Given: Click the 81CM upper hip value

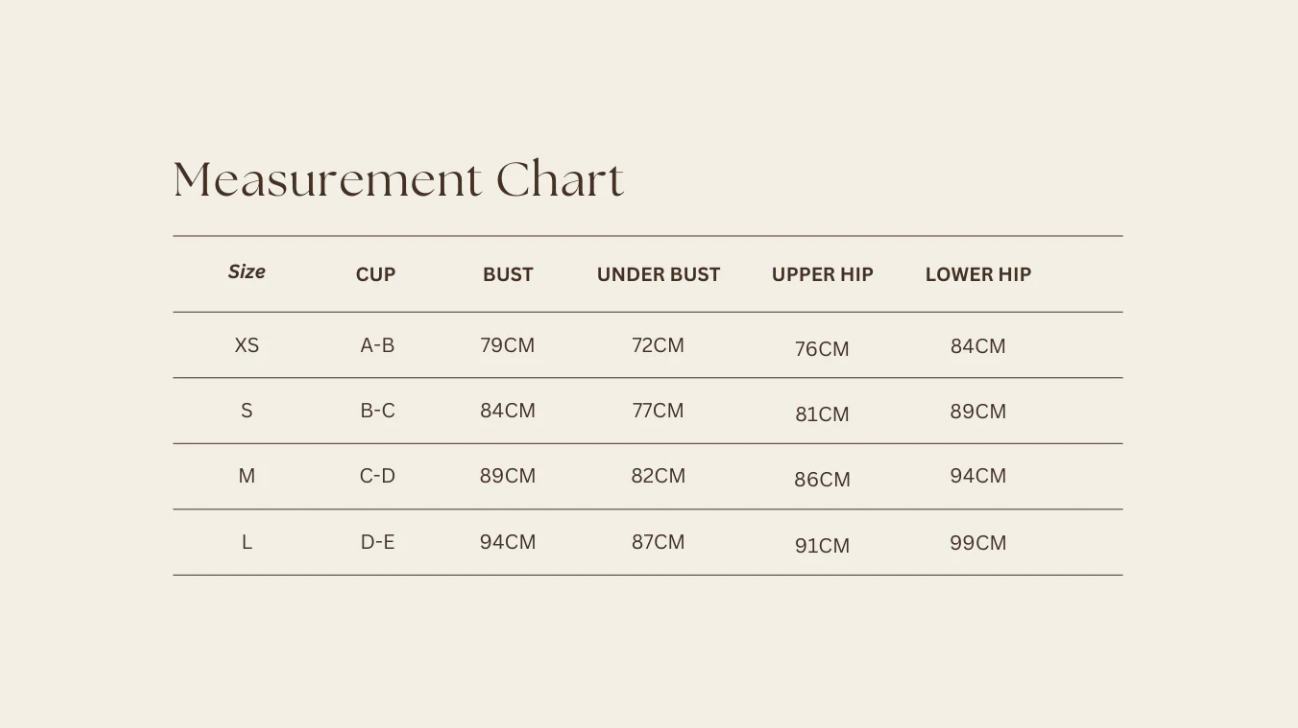Looking at the screenshot, I should tap(822, 415).
